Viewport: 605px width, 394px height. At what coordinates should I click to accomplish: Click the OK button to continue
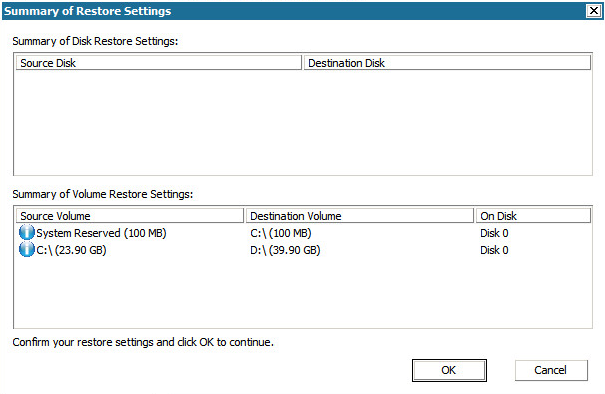click(449, 370)
